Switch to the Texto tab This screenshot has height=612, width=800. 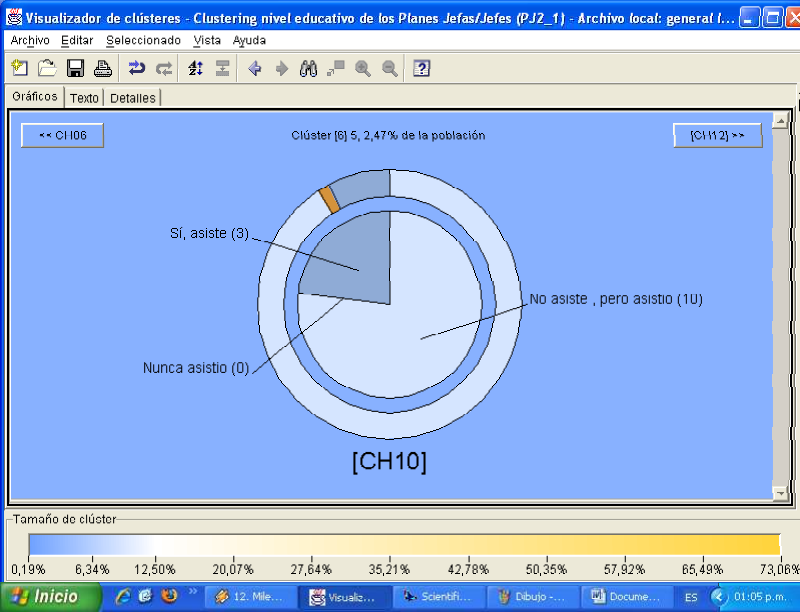pyautogui.click(x=84, y=98)
